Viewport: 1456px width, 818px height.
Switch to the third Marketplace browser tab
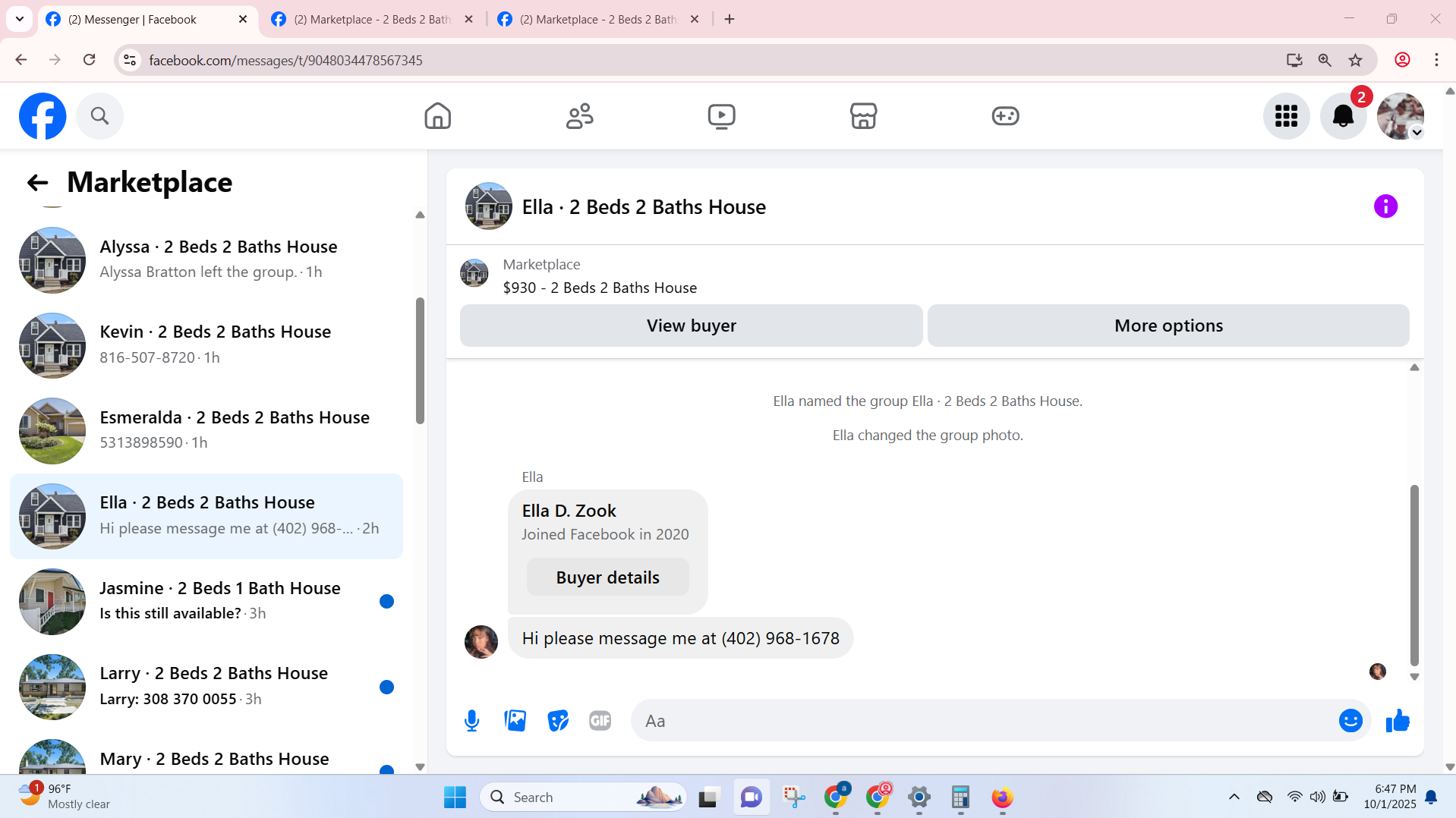(598, 19)
